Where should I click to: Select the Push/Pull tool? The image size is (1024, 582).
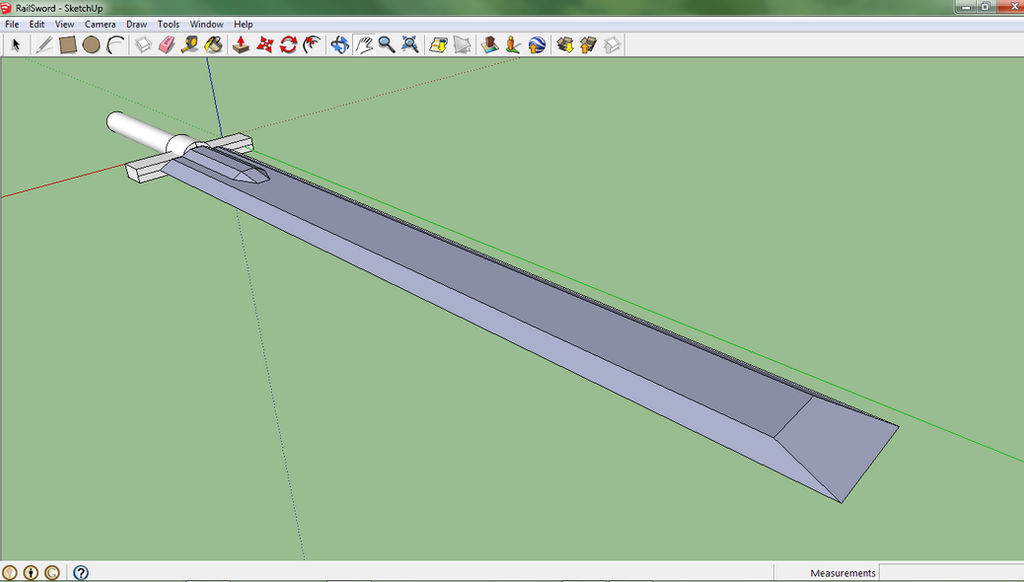pos(241,45)
